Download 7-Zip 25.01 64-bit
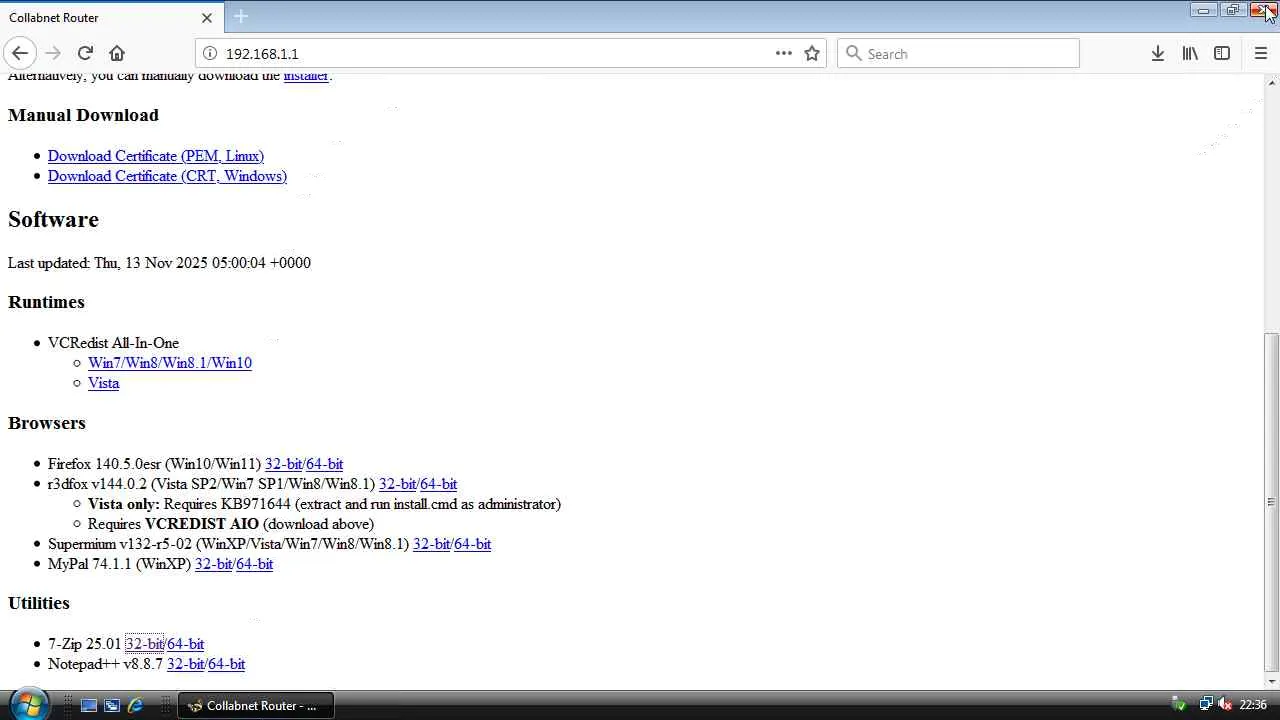Image resolution: width=1280 pixels, height=720 pixels. pyautogui.click(x=186, y=644)
